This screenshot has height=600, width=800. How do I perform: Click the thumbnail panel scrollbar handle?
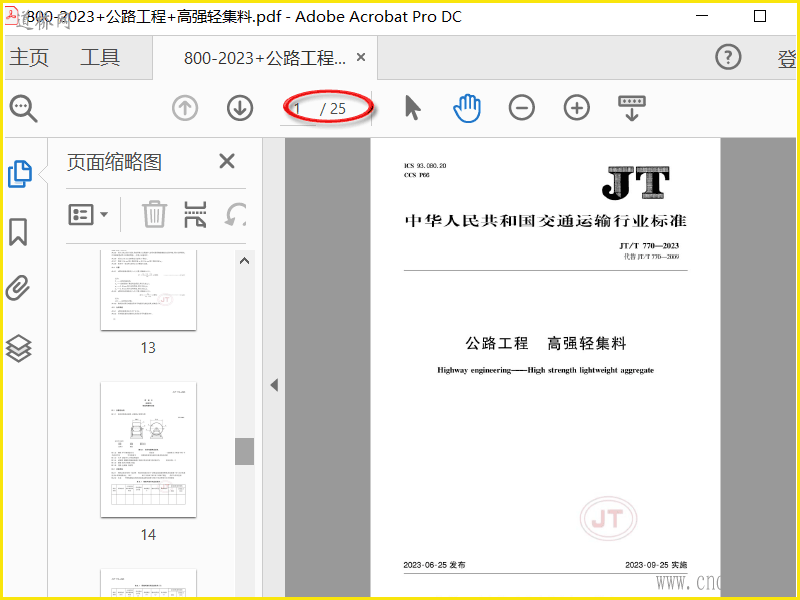[x=244, y=451]
